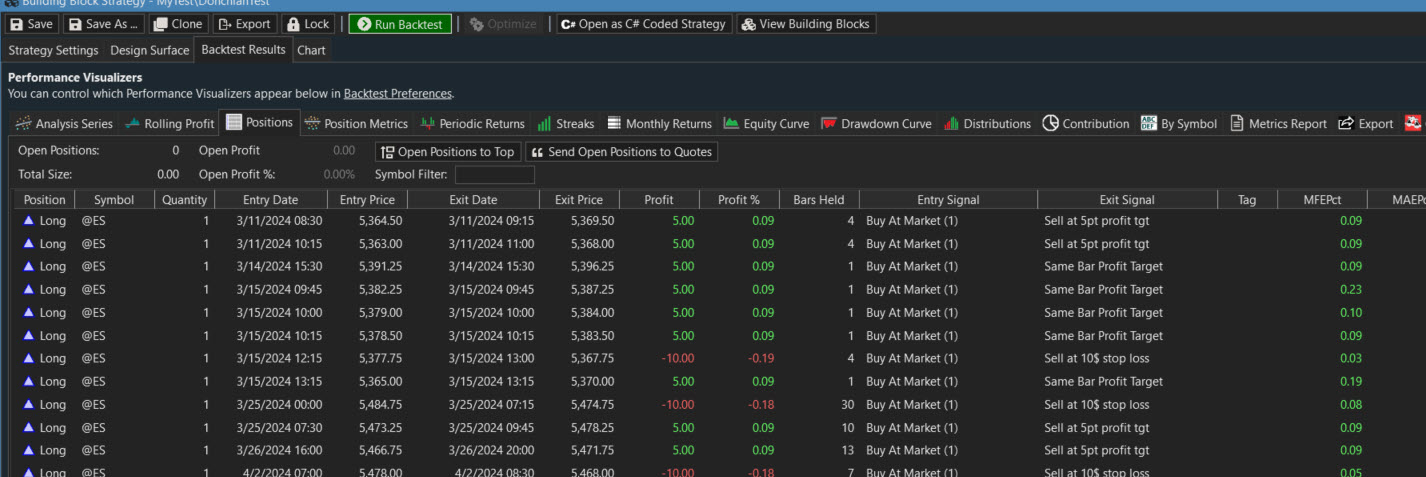Click Send Open Positions to Quotes

click(621, 152)
